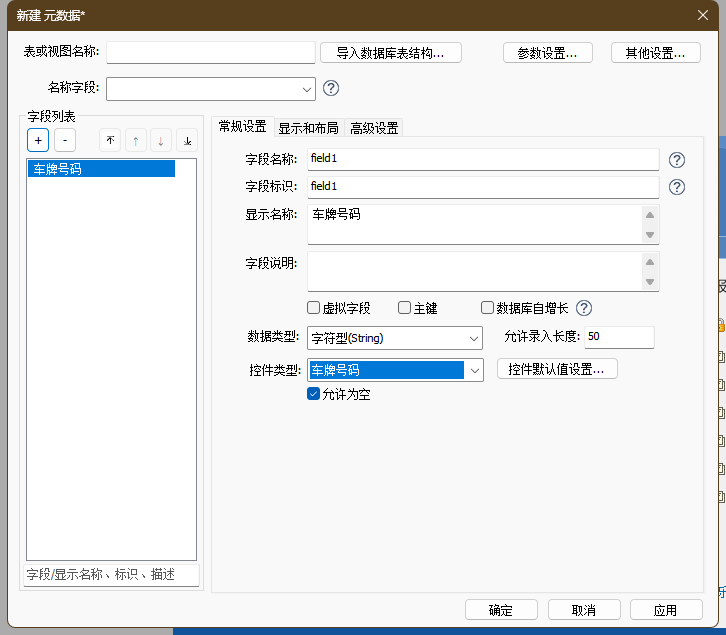Expand the 名称字段 combo box
The width and height of the screenshot is (726, 635).
click(x=306, y=89)
